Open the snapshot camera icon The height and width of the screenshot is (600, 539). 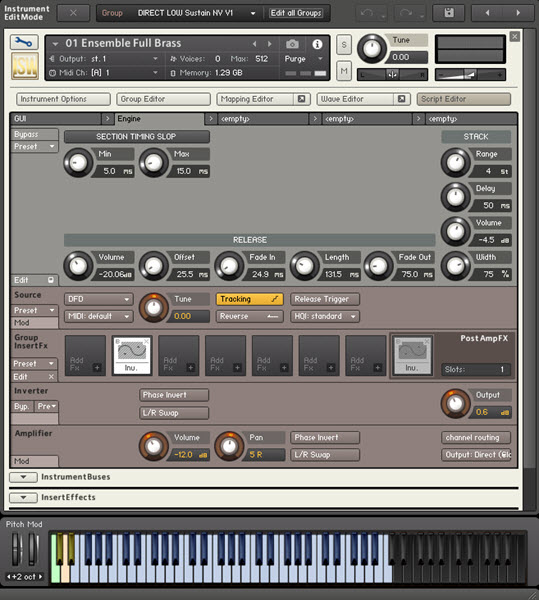(292, 44)
